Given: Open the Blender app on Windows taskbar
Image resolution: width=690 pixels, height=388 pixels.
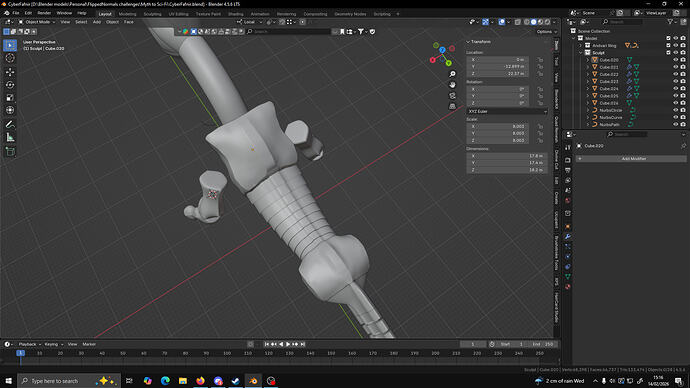Looking at the screenshot, I should (x=253, y=381).
